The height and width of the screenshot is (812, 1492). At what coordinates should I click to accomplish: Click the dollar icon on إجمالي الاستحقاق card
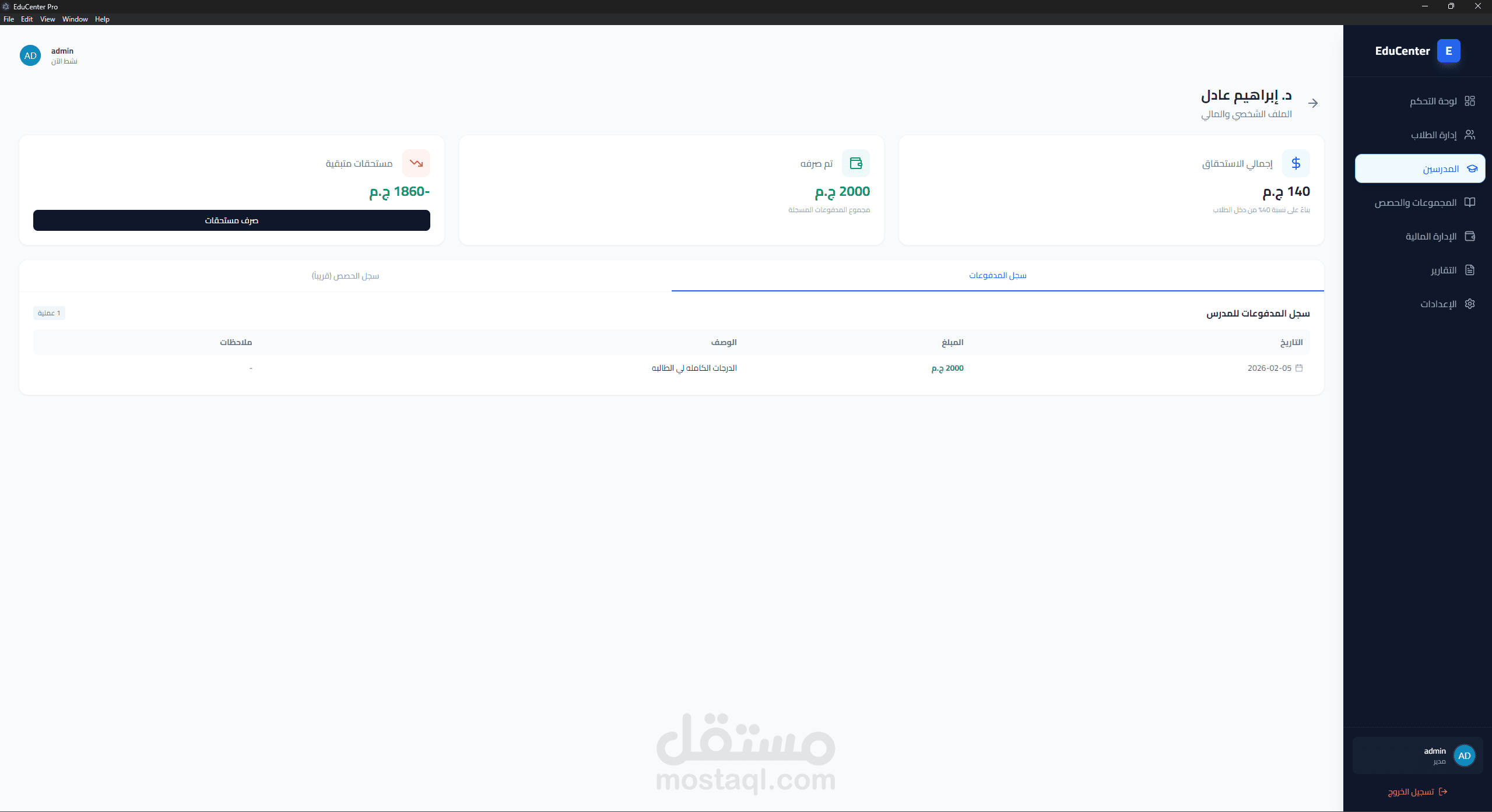[1296, 163]
